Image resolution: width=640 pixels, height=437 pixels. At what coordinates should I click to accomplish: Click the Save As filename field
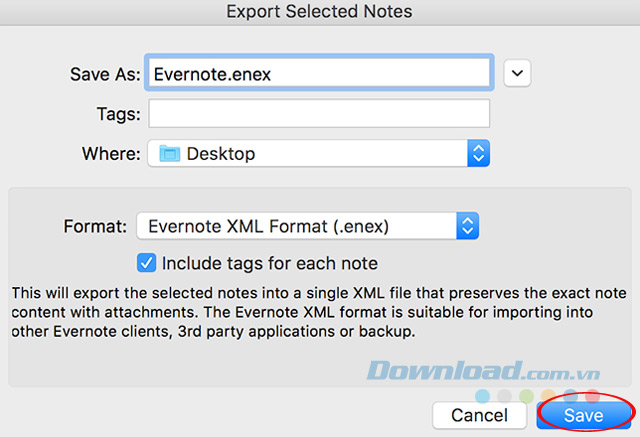pos(318,73)
